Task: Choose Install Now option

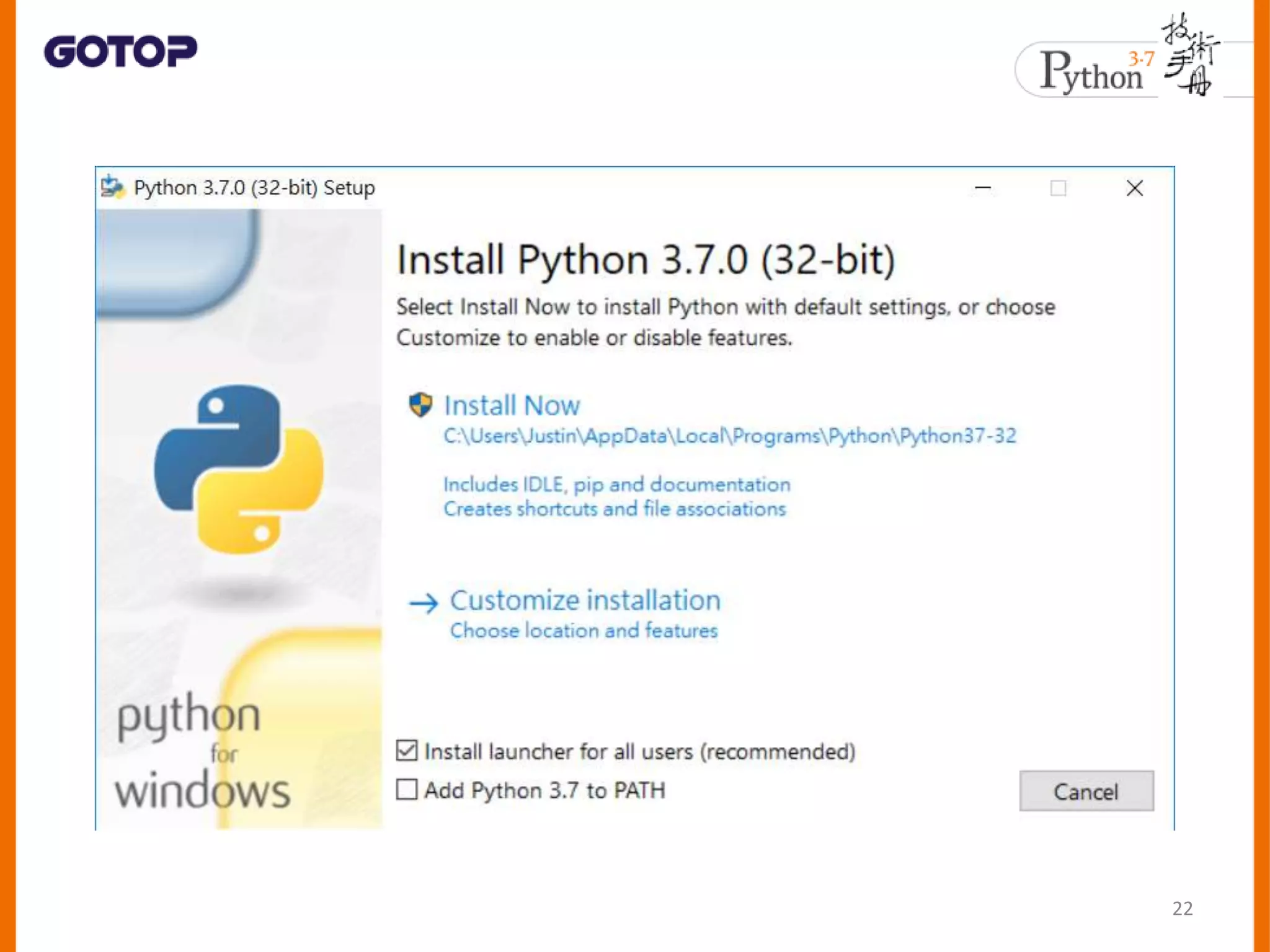Action: click(512, 405)
